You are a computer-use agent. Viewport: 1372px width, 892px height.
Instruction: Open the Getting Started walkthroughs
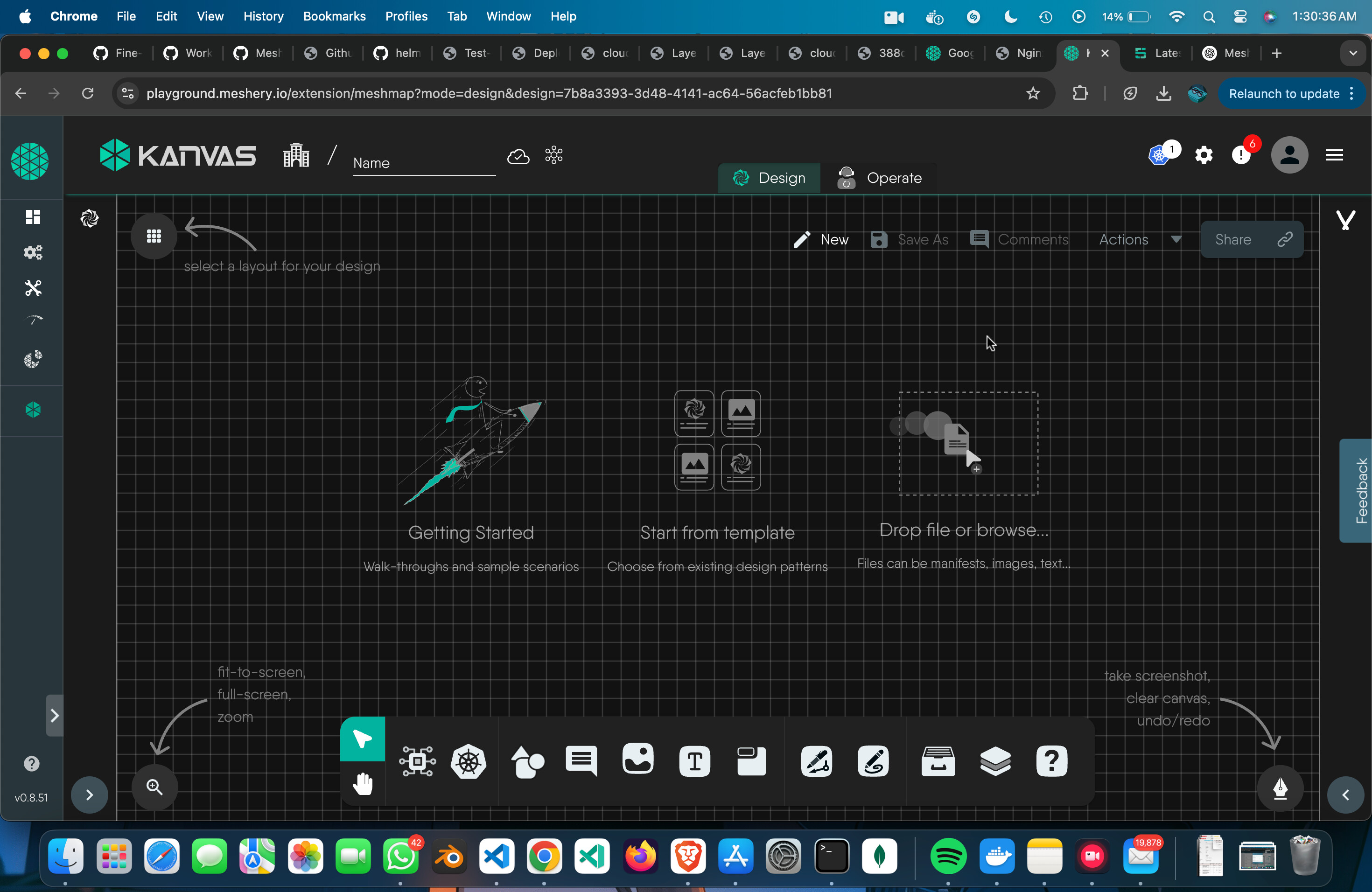click(471, 475)
